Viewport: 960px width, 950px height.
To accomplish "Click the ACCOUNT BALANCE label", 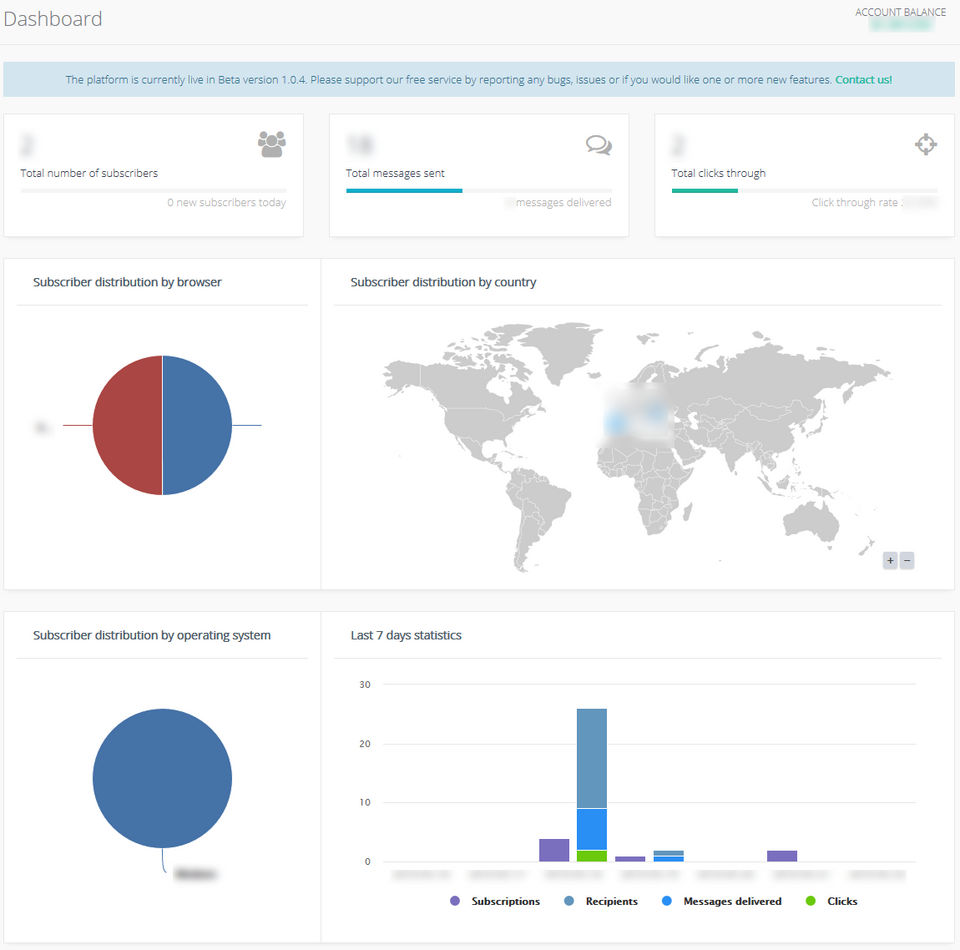I will tap(900, 12).
